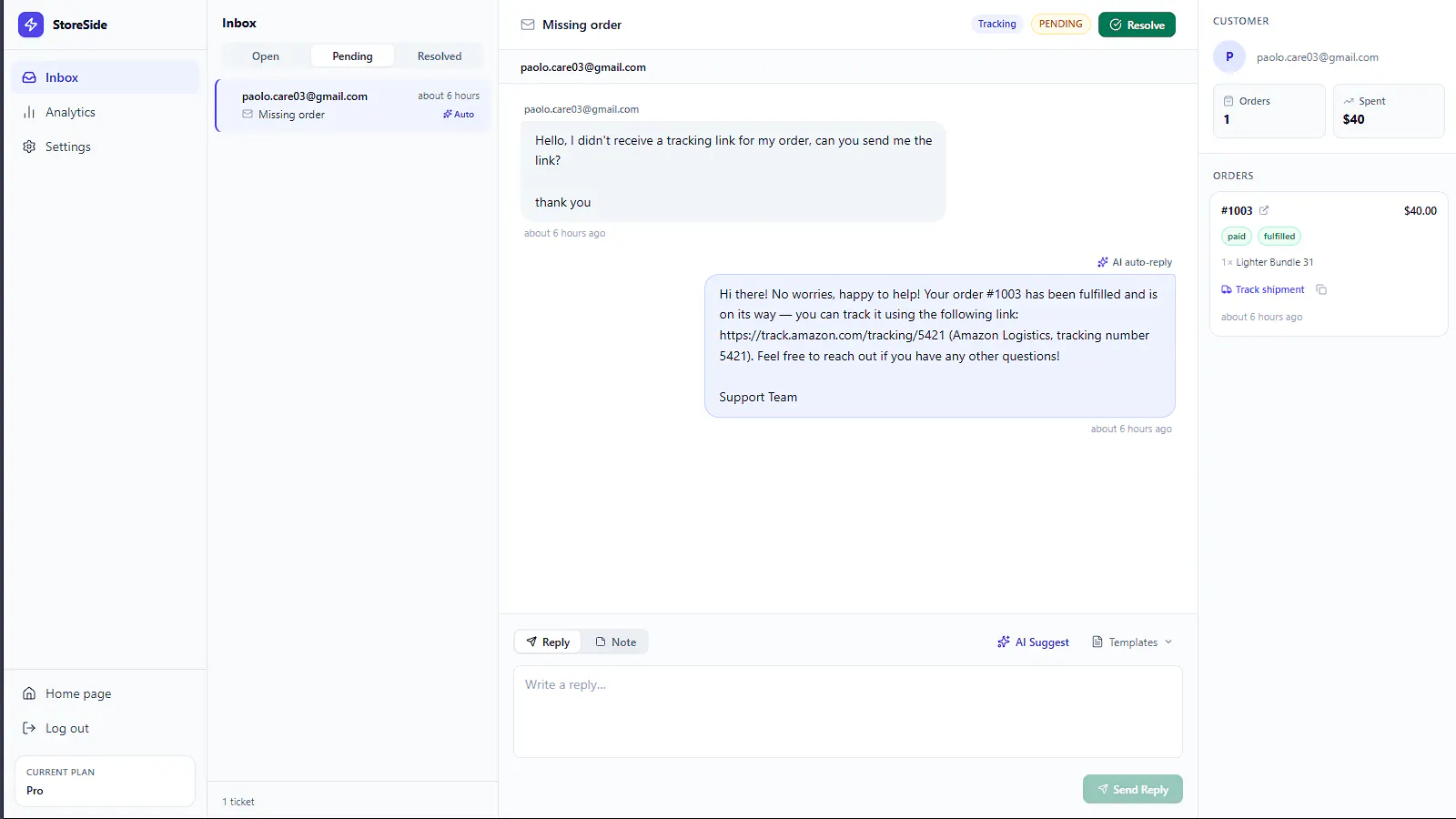Viewport: 1456px width, 819px height.
Task: Click the customer's tracking link request message
Action: coord(733,171)
